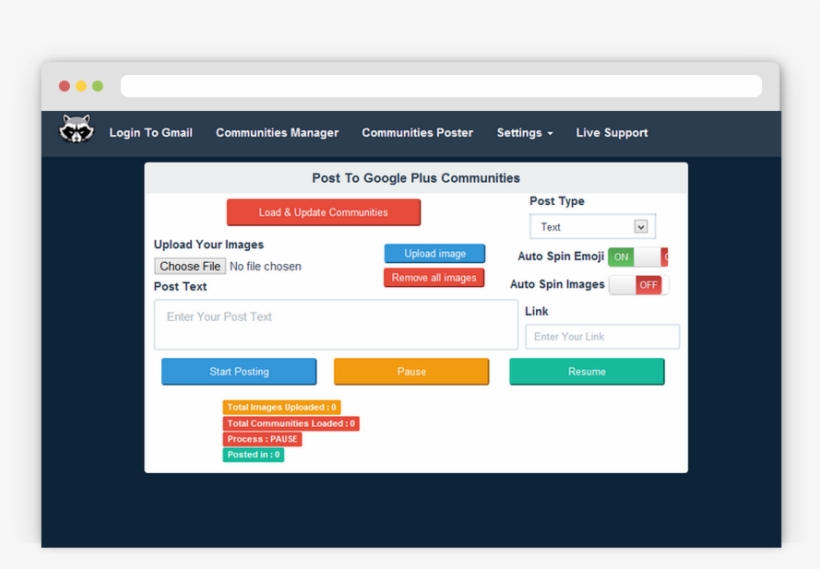Viewport: 820px width, 569px height.
Task: Click Remove all images button
Action: 434,278
